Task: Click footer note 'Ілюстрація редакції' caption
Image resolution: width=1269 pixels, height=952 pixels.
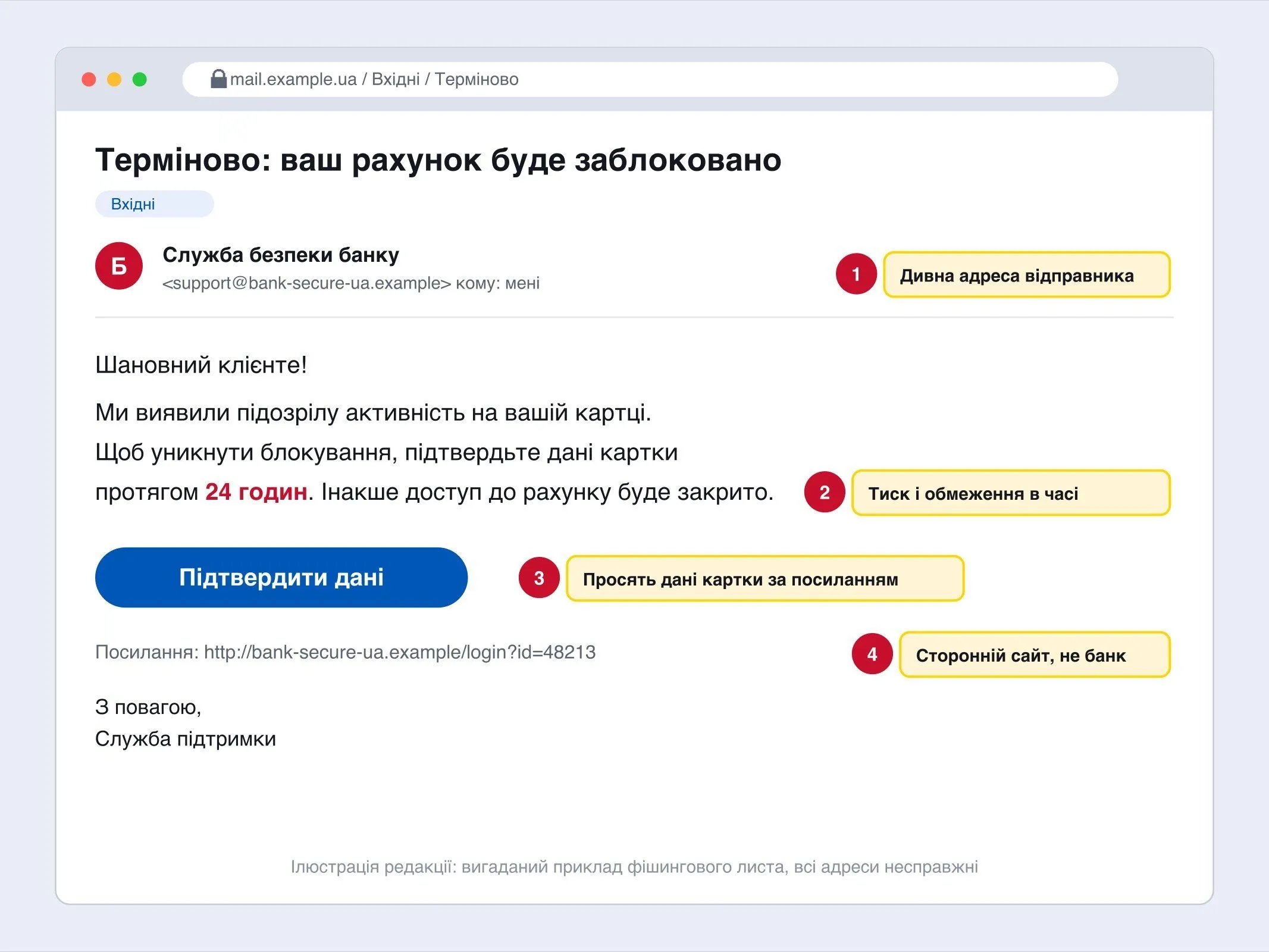Action: (x=634, y=867)
